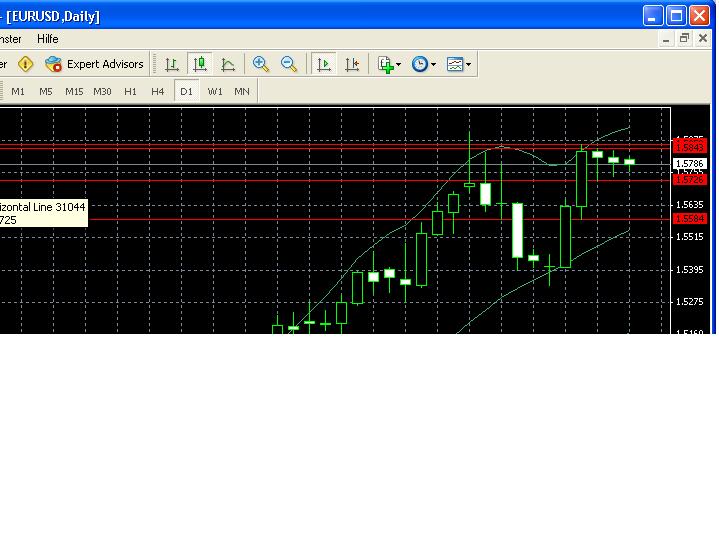Toggle the Expert Advisors button
The height and width of the screenshot is (560, 719).
click(94, 64)
